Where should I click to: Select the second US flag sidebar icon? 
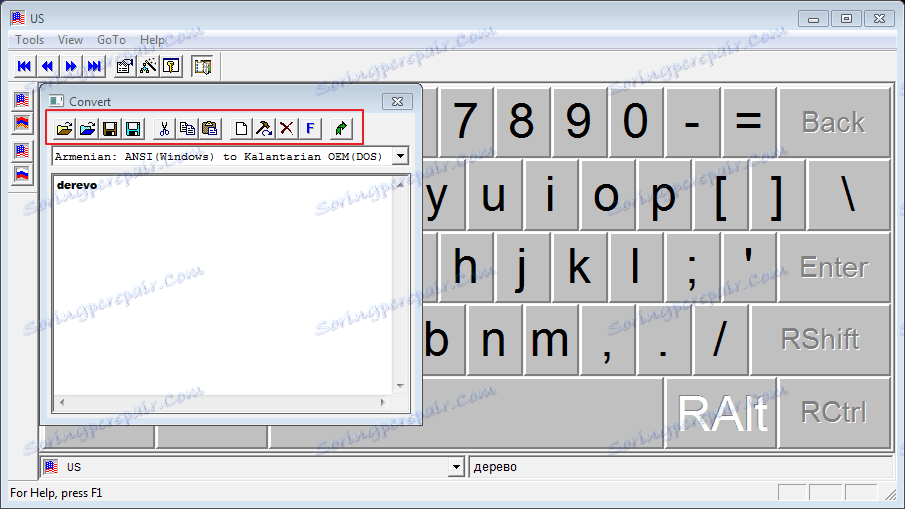22,151
